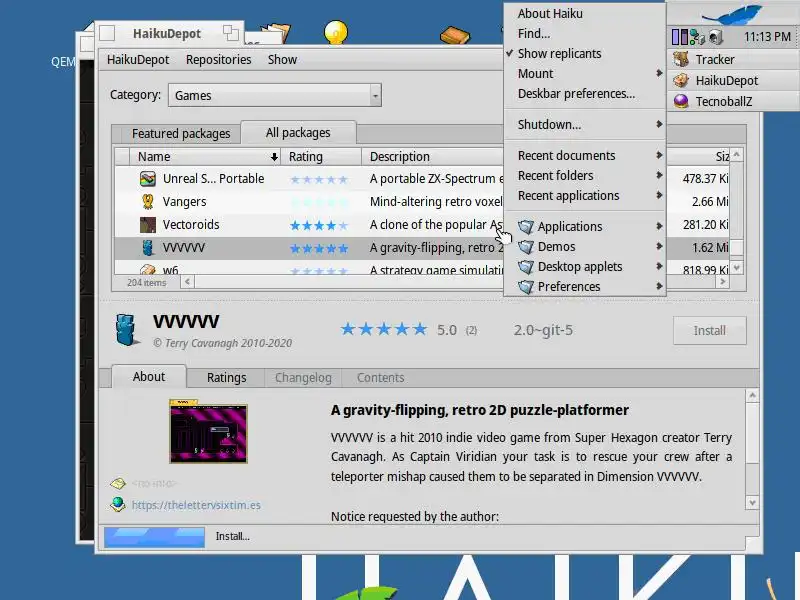Click the brown book icon on desktop
Screen dimensions: 800x600
pos(455,35)
